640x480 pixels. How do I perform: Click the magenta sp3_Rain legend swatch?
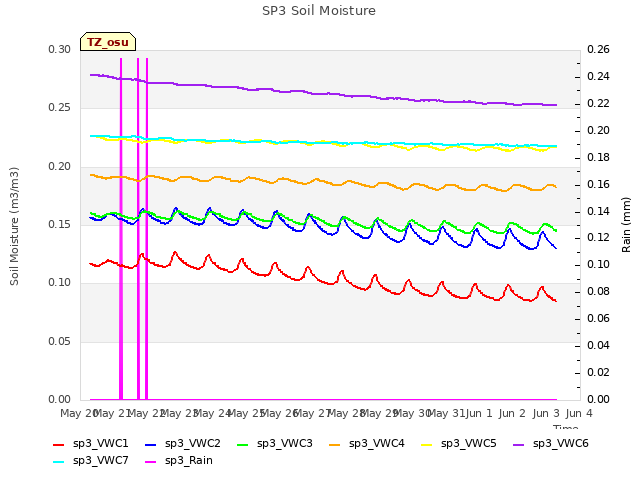151,462
